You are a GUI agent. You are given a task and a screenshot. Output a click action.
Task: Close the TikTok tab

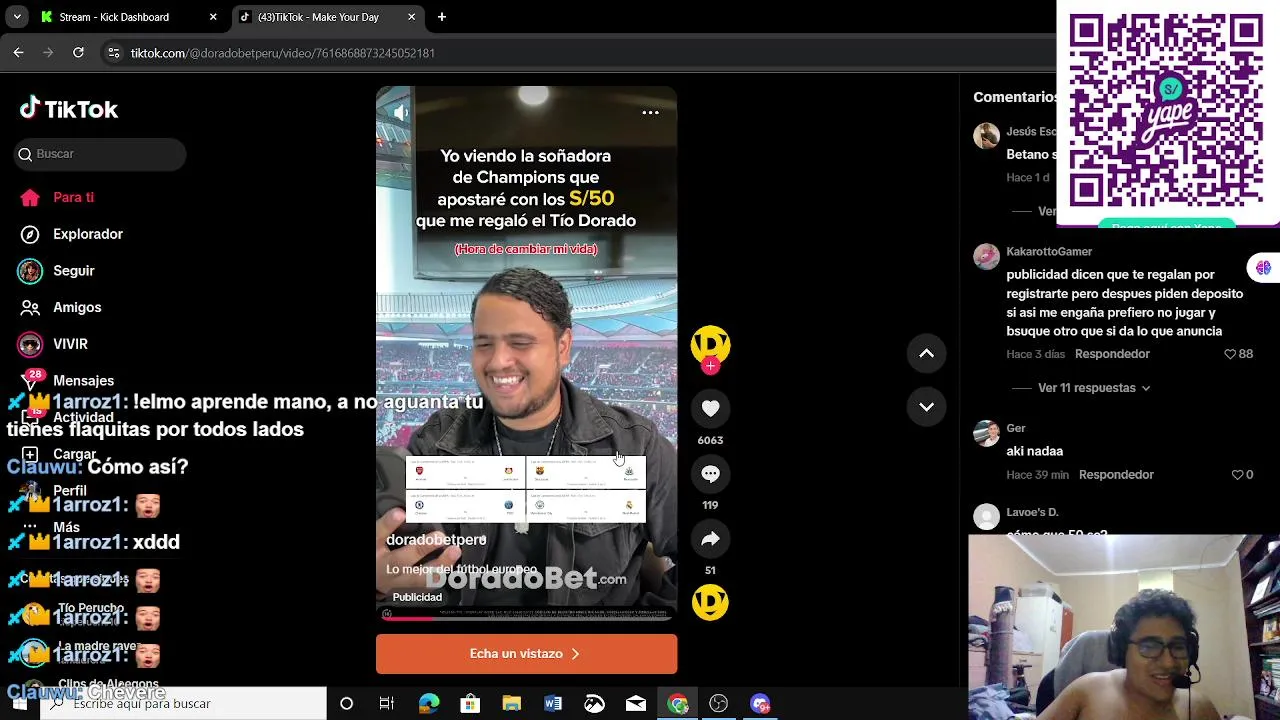point(411,17)
